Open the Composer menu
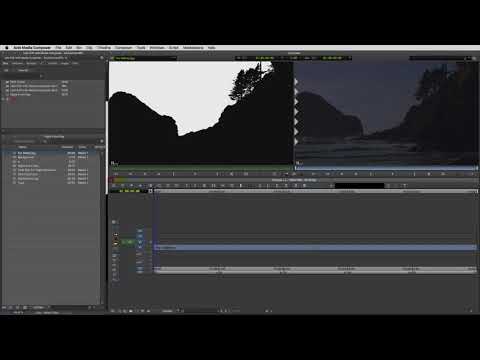 [x=124, y=48]
